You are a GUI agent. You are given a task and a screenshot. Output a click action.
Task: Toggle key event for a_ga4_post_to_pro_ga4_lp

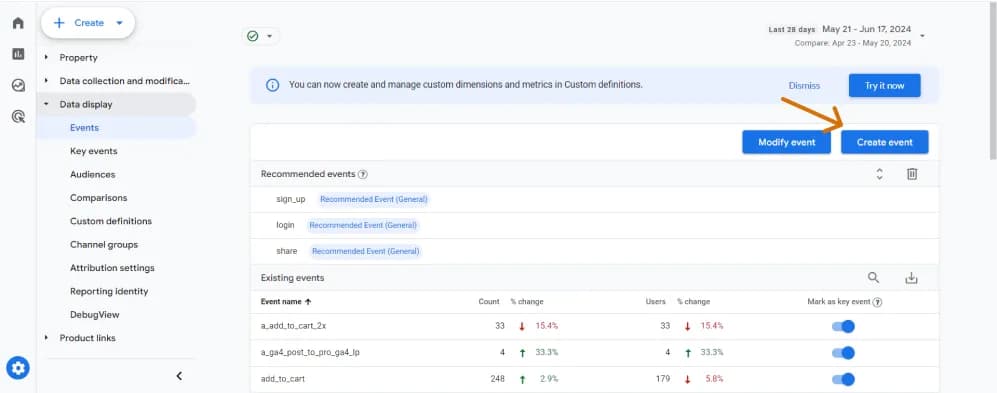[x=843, y=352]
